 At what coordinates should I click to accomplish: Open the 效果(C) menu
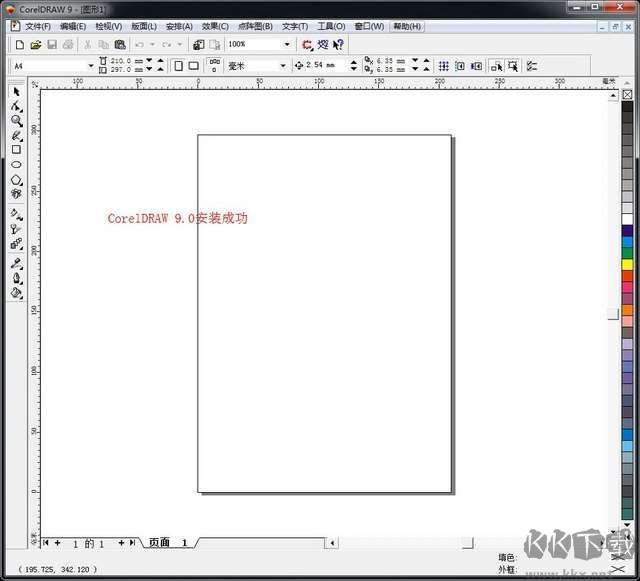[x=215, y=27]
